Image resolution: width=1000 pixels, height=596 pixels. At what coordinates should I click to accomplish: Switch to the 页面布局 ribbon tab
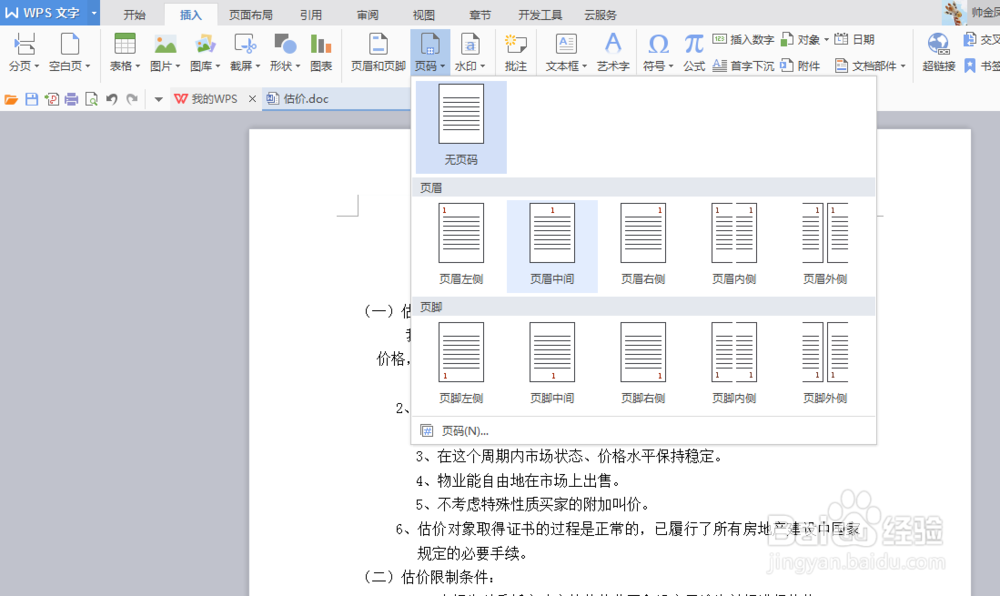click(x=251, y=14)
